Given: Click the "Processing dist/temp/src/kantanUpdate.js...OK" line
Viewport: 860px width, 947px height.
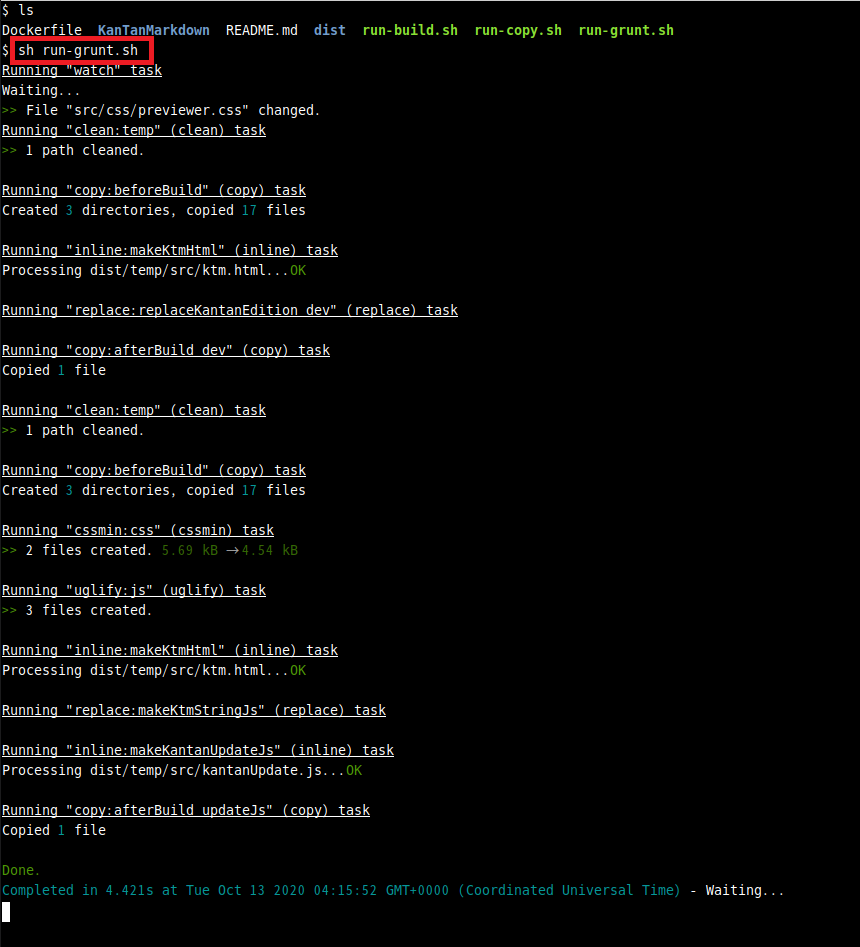Looking at the screenshot, I should click(x=182, y=770).
